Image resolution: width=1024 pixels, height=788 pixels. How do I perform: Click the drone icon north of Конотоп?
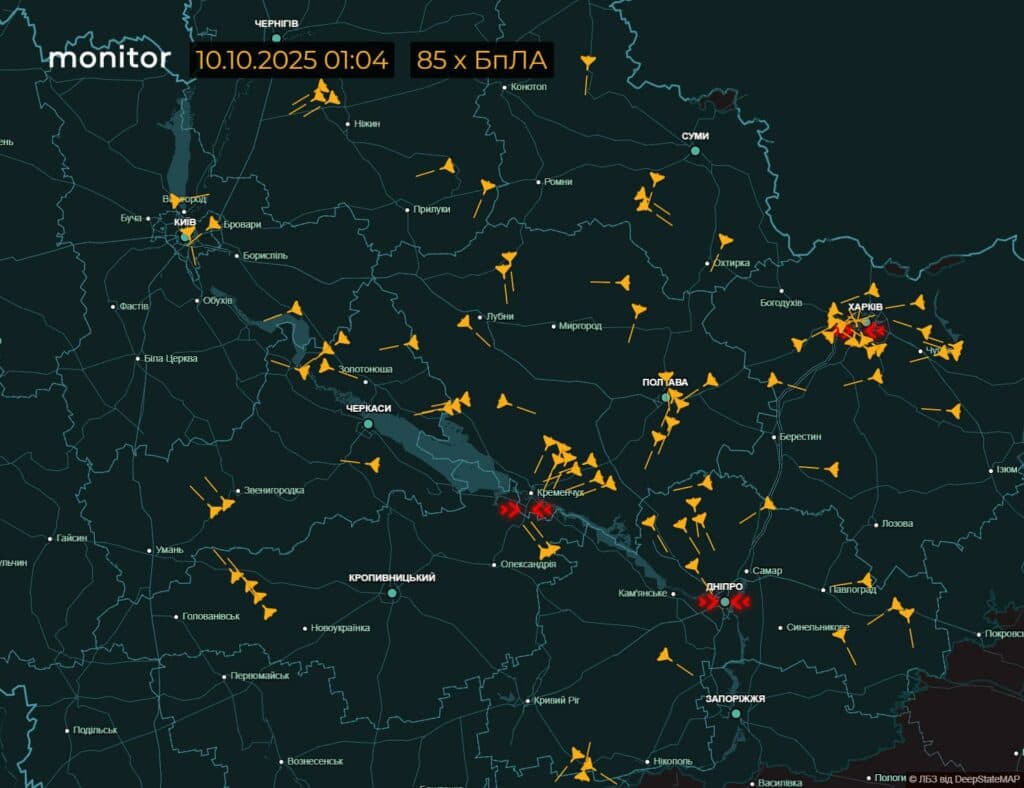click(588, 63)
